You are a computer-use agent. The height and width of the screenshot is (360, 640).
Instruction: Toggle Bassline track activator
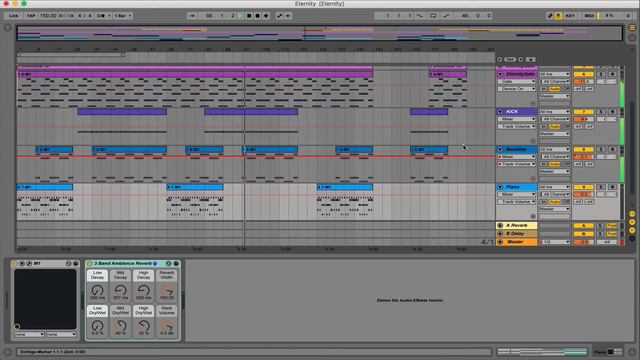pos(583,149)
